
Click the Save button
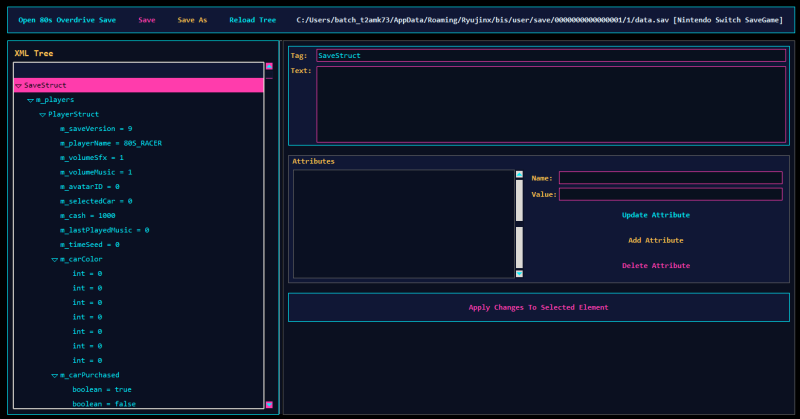point(146,20)
